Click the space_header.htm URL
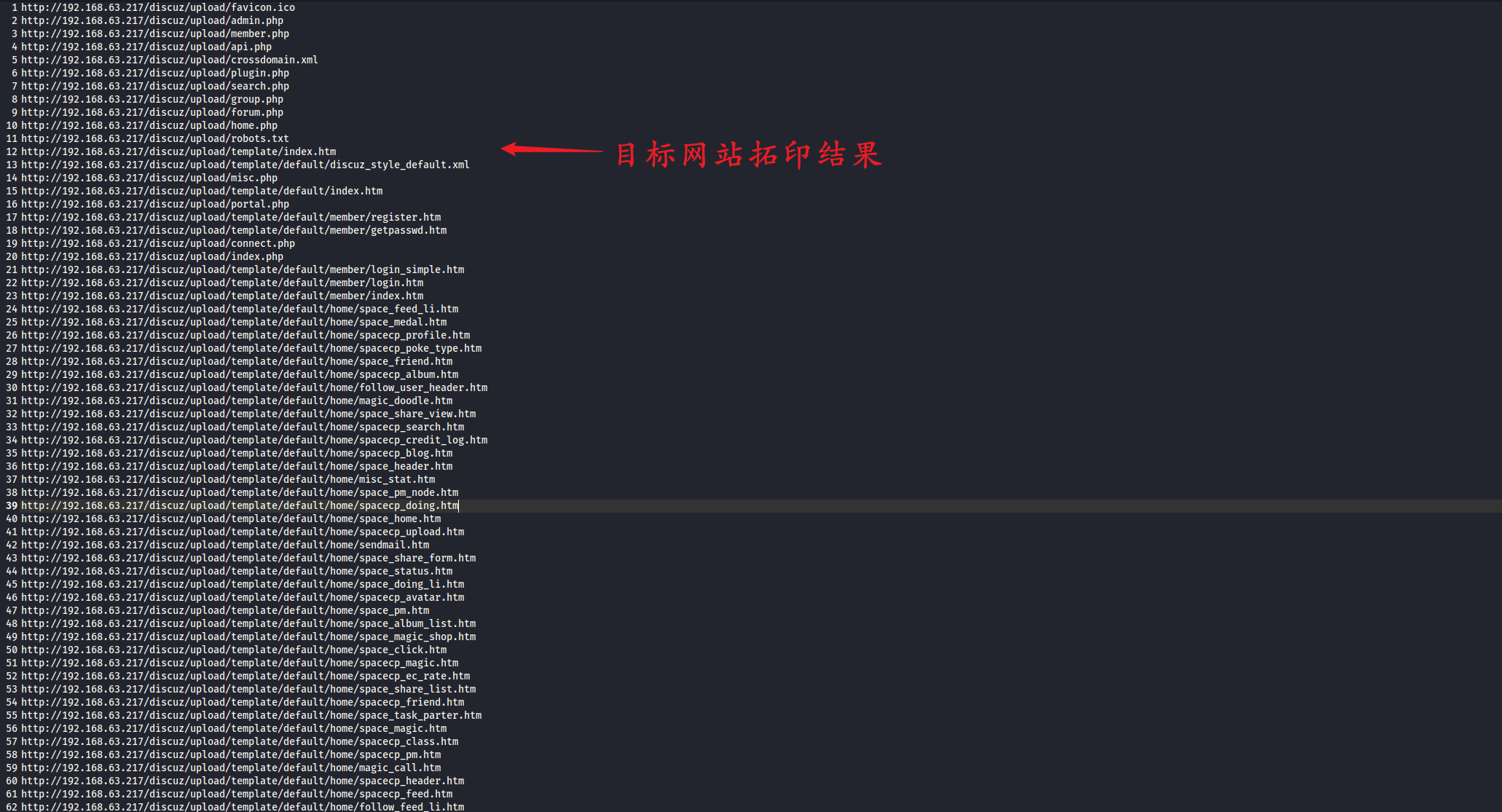This screenshot has width=1502, height=812. click(237, 466)
